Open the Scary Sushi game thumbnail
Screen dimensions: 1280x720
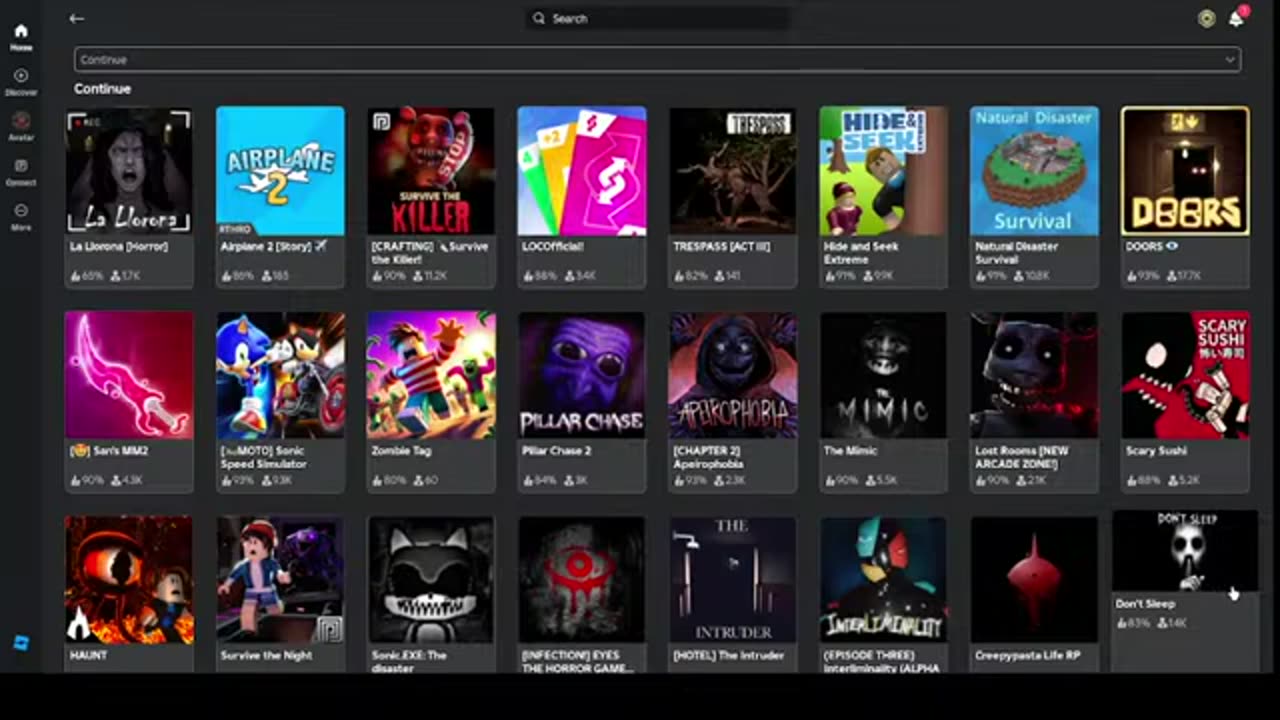pyautogui.click(x=1185, y=375)
